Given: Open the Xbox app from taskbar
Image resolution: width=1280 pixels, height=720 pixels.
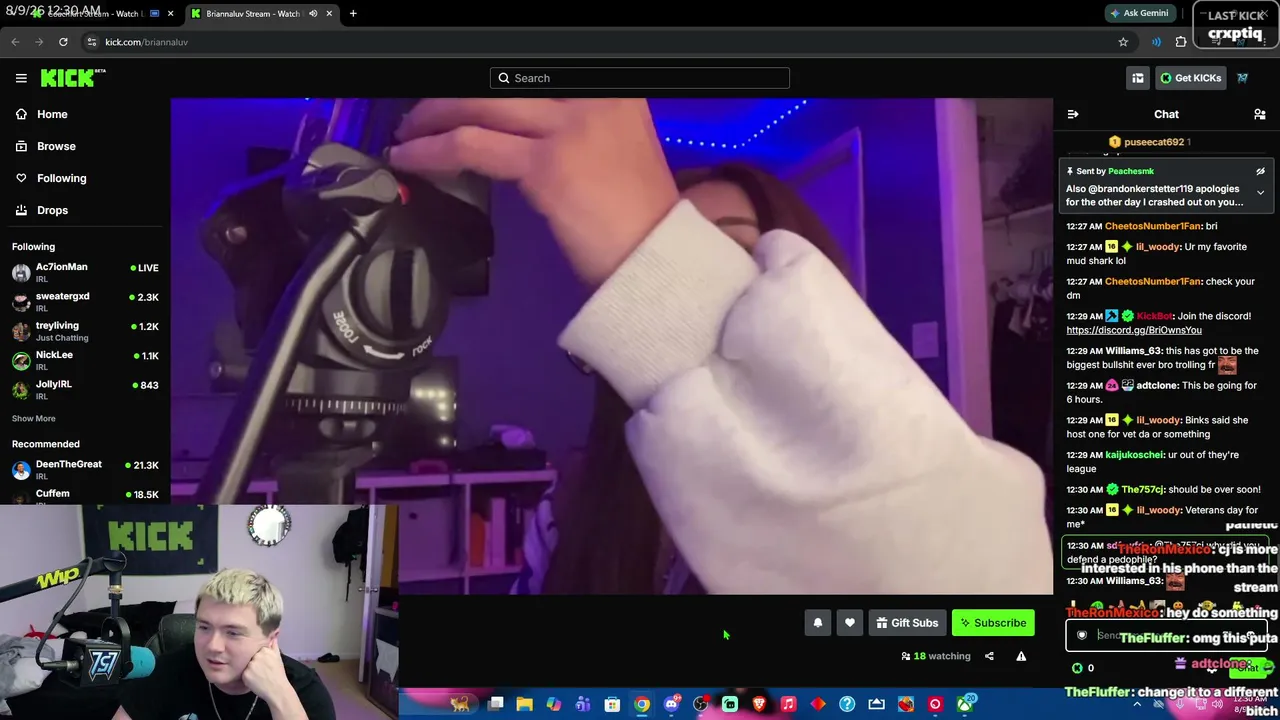Looking at the screenshot, I should tap(964, 704).
